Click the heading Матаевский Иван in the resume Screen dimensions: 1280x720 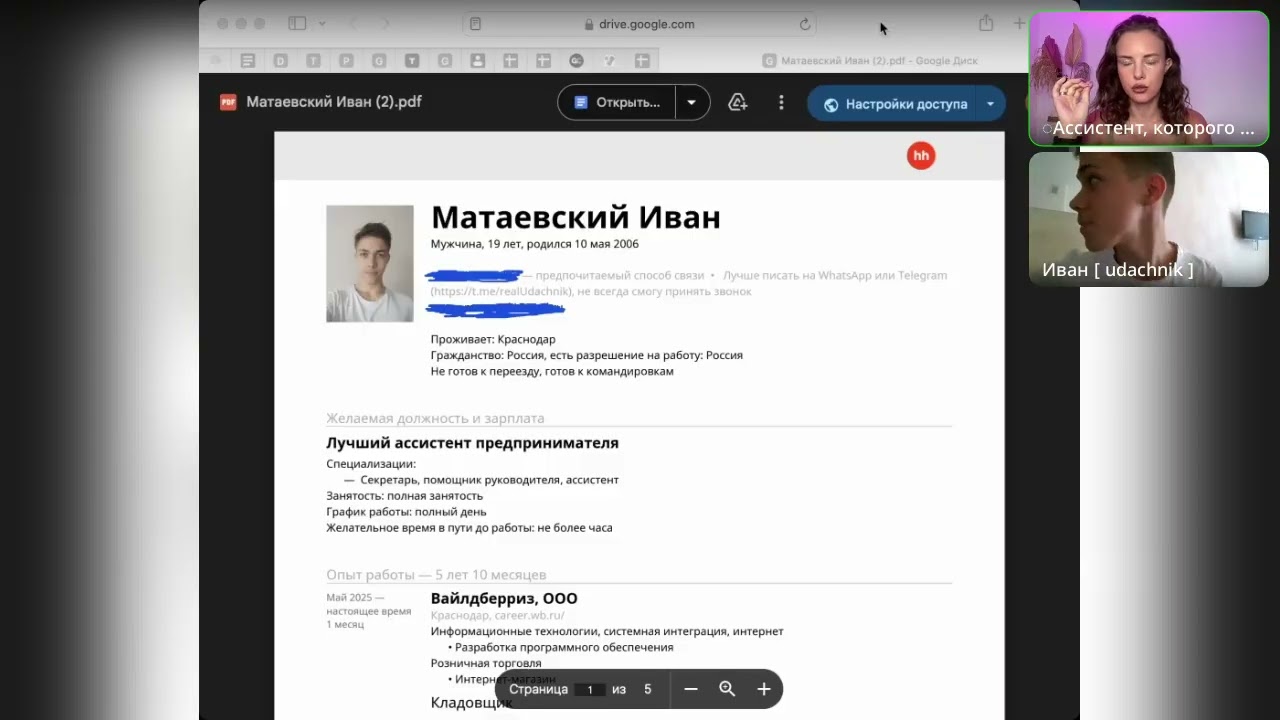575,217
